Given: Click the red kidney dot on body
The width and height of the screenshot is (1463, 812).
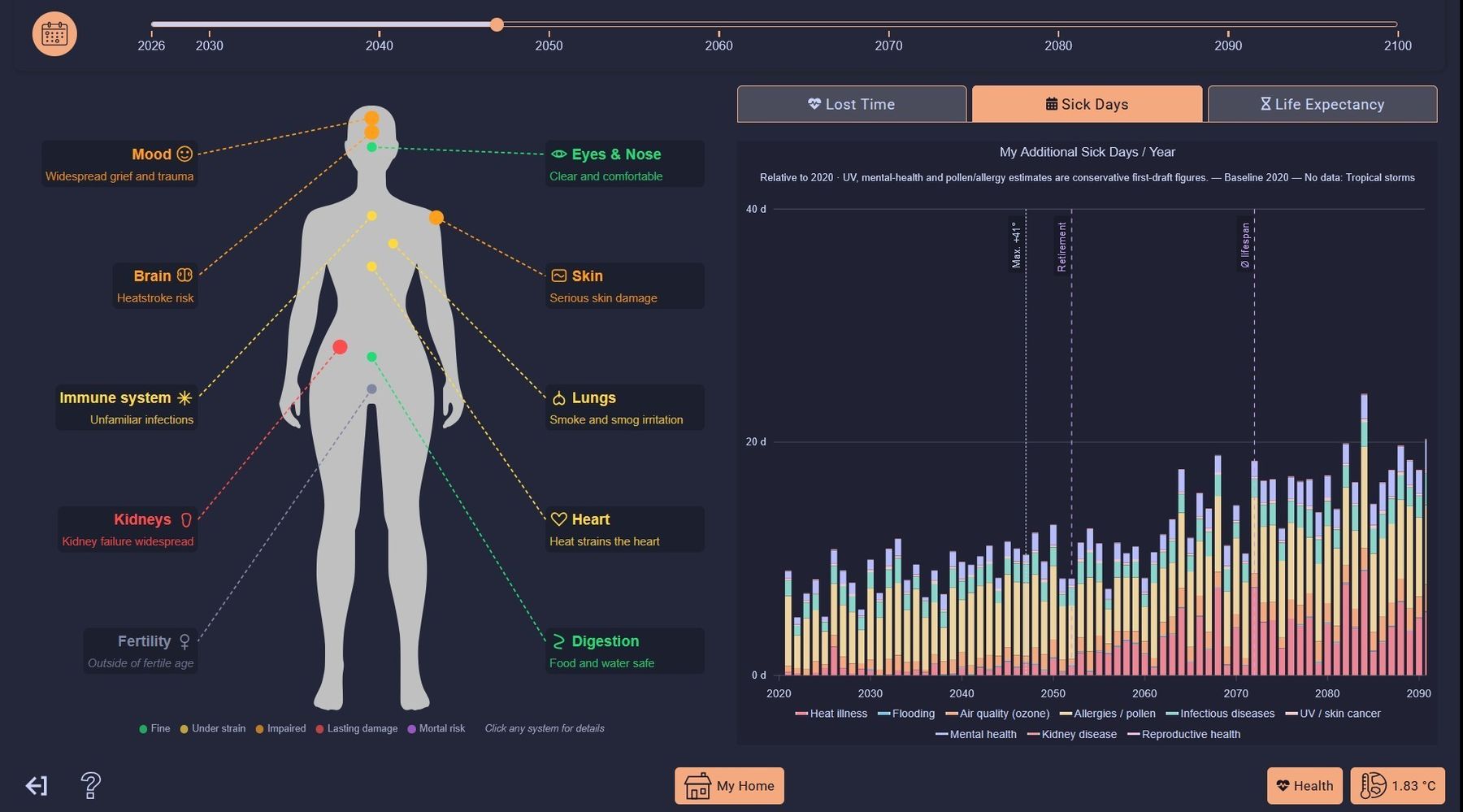Looking at the screenshot, I should pyautogui.click(x=340, y=347).
